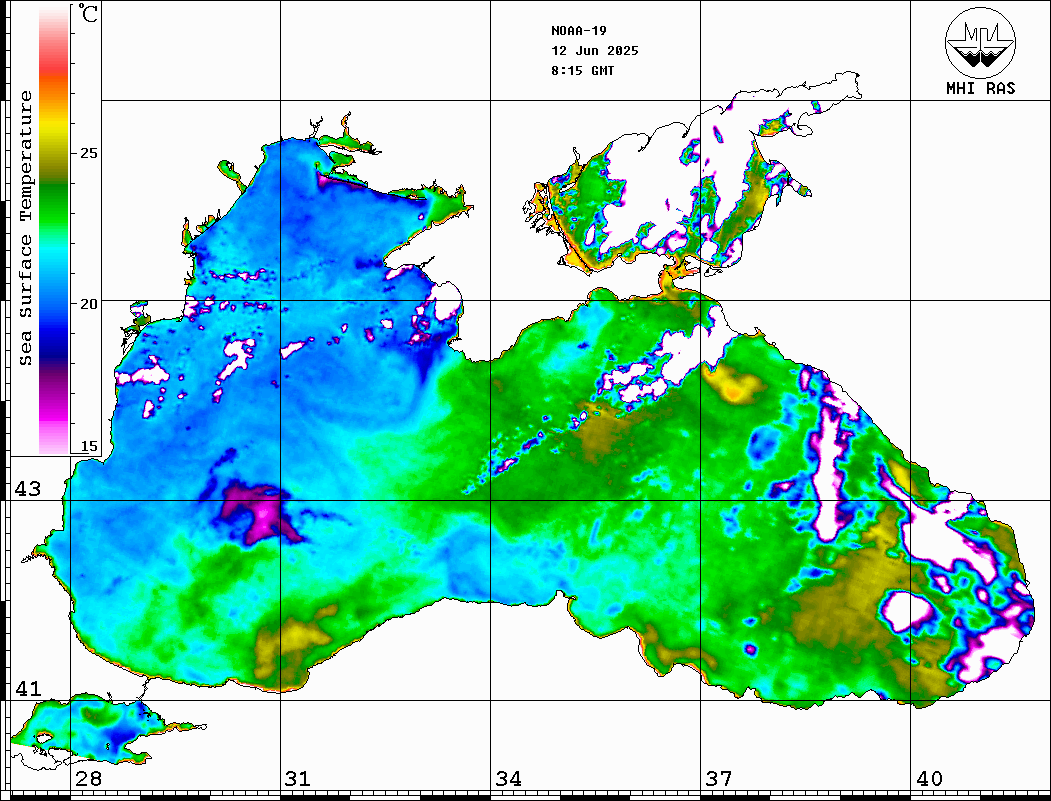Click the latitude 41 label
Screen dimensions: 1051x801
pyautogui.click(x=27, y=689)
